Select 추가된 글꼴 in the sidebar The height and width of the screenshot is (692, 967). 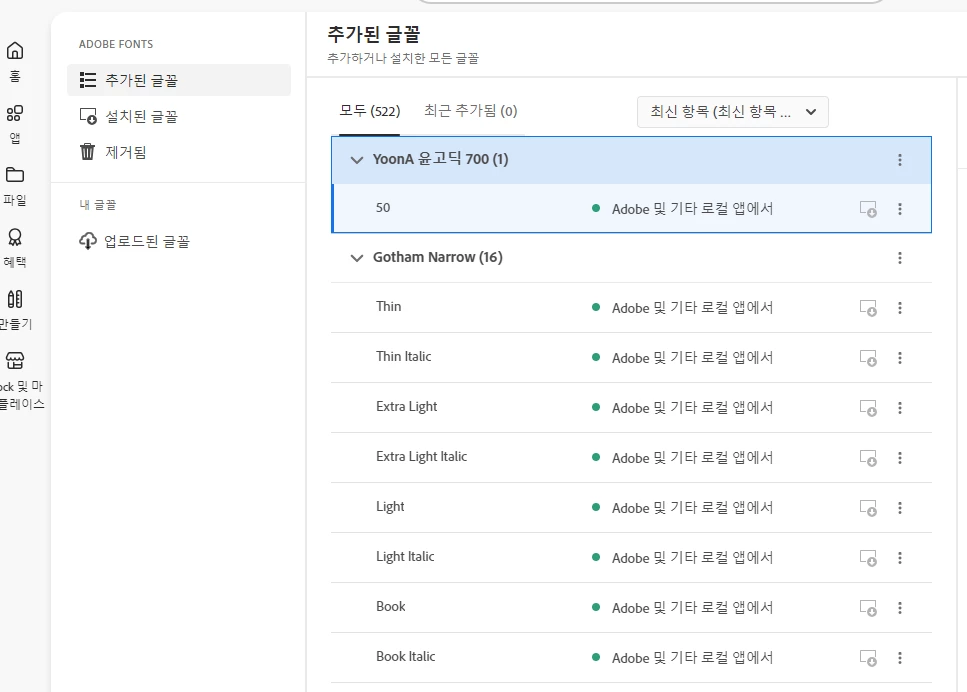(179, 80)
